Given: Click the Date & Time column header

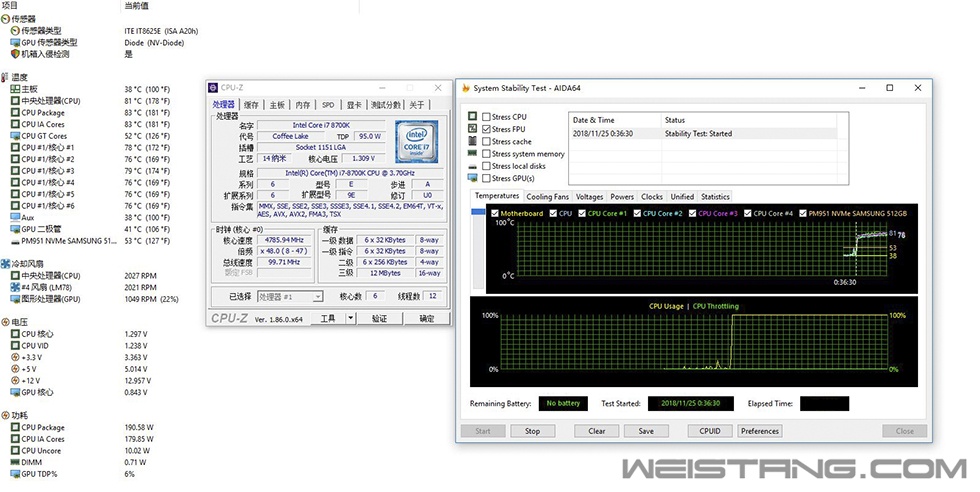Looking at the screenshot, I should (614, 120).
